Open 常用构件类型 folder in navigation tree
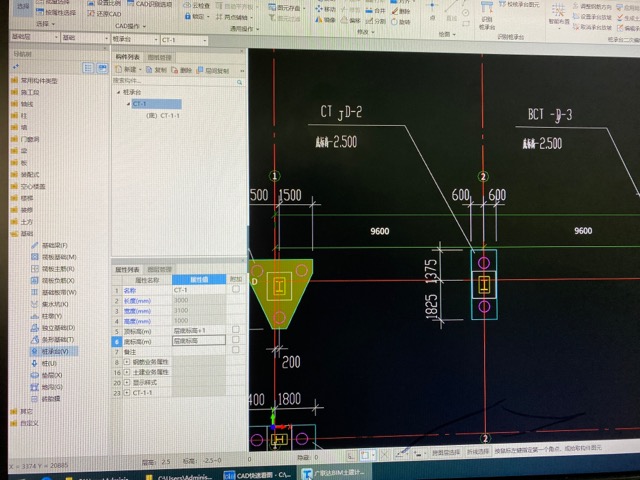 (x=34, y=81)
